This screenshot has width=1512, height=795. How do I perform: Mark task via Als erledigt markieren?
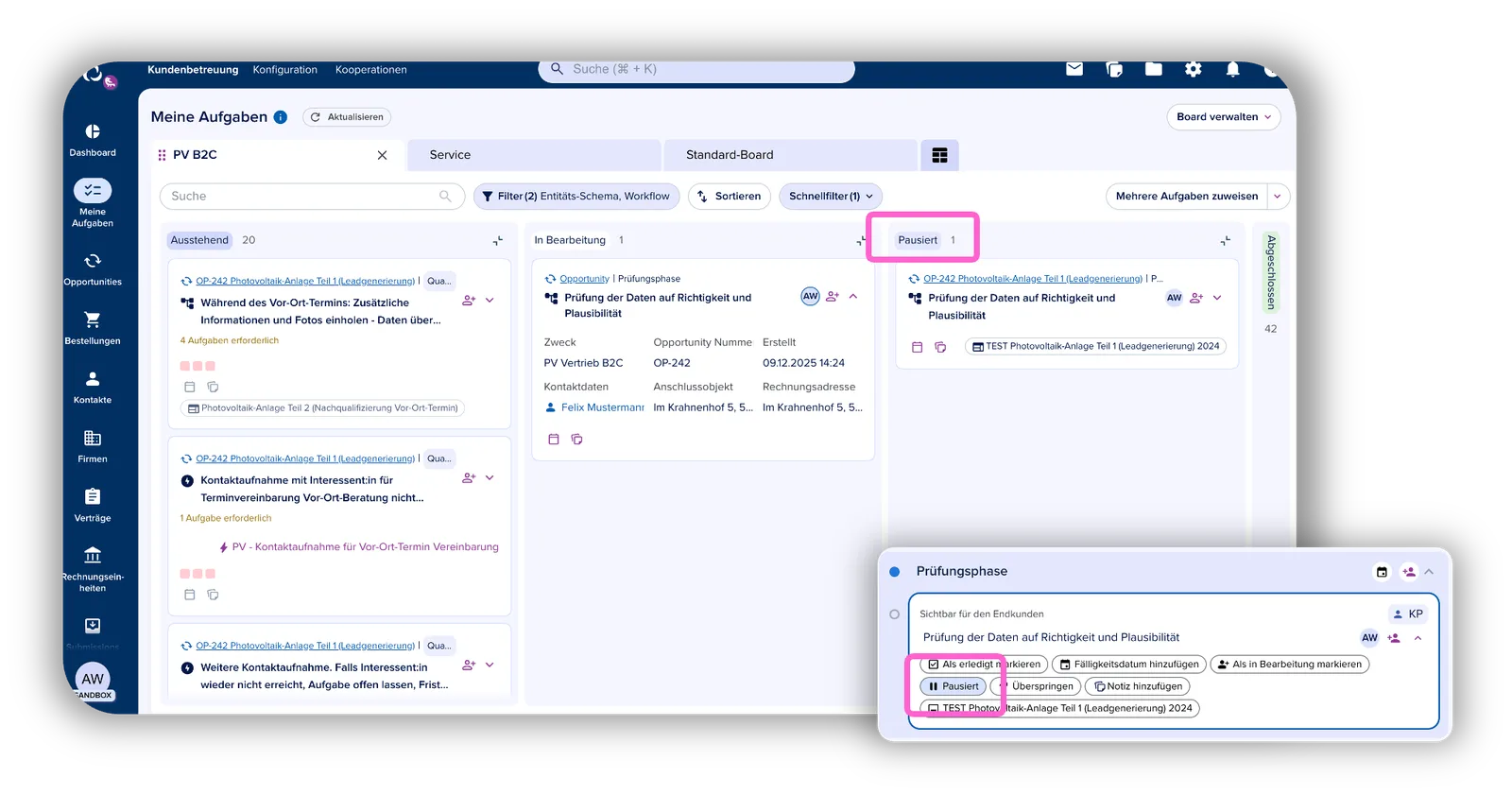click(984, 665)
